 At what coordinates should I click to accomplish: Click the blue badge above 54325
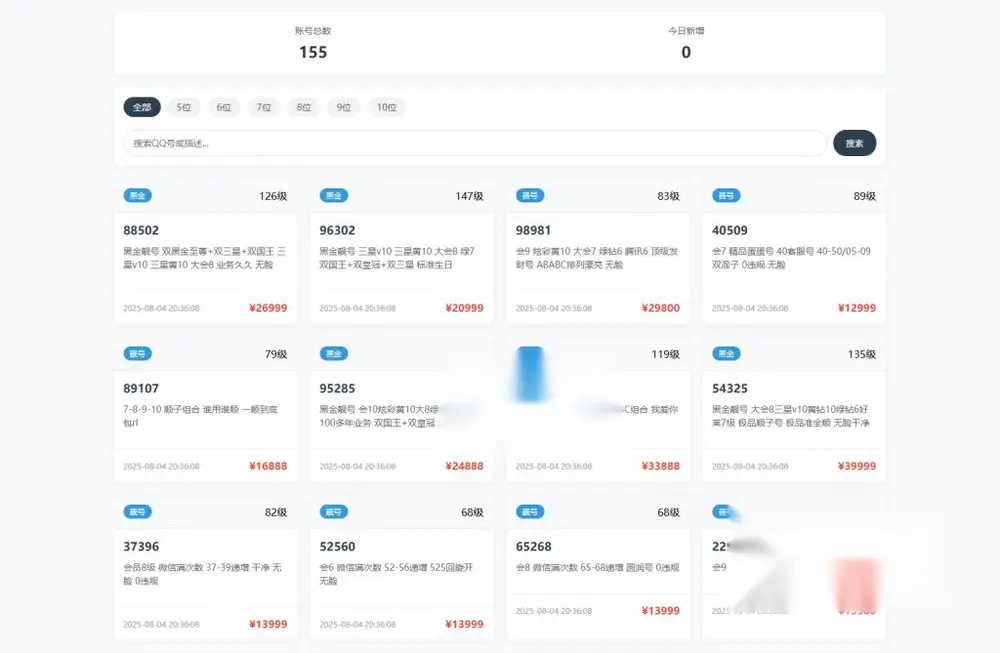coord(726,354)
